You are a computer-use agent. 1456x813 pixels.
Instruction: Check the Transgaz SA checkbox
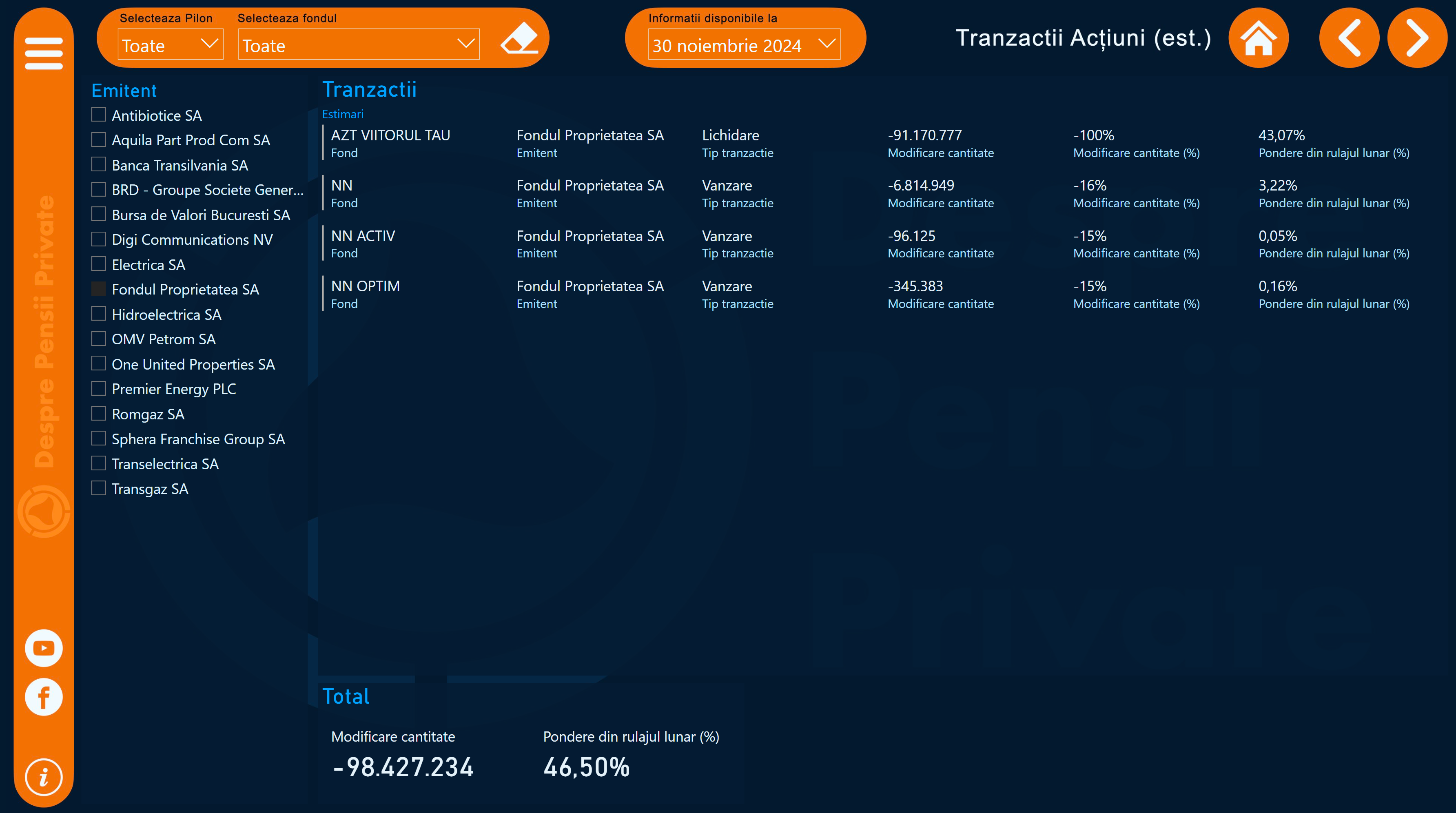coord(98,488)
